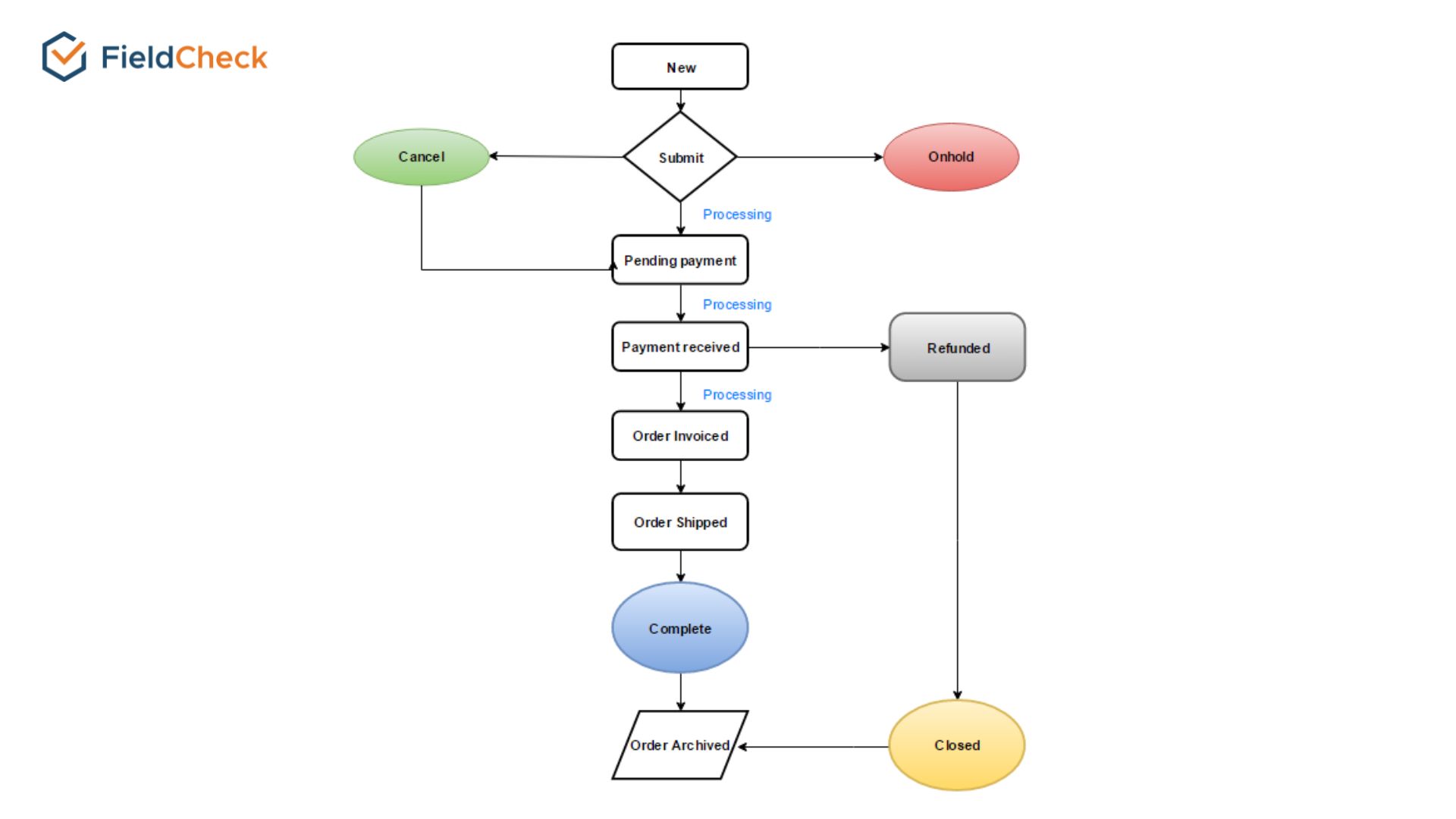Click the Closed oval terminal state
Image resolution: width=1456 pixels, height=819 pixels.
coord(953,744)
